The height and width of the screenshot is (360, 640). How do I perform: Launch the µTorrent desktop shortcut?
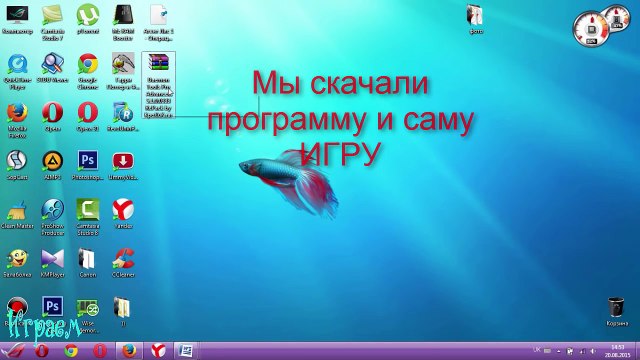(87, 19)
